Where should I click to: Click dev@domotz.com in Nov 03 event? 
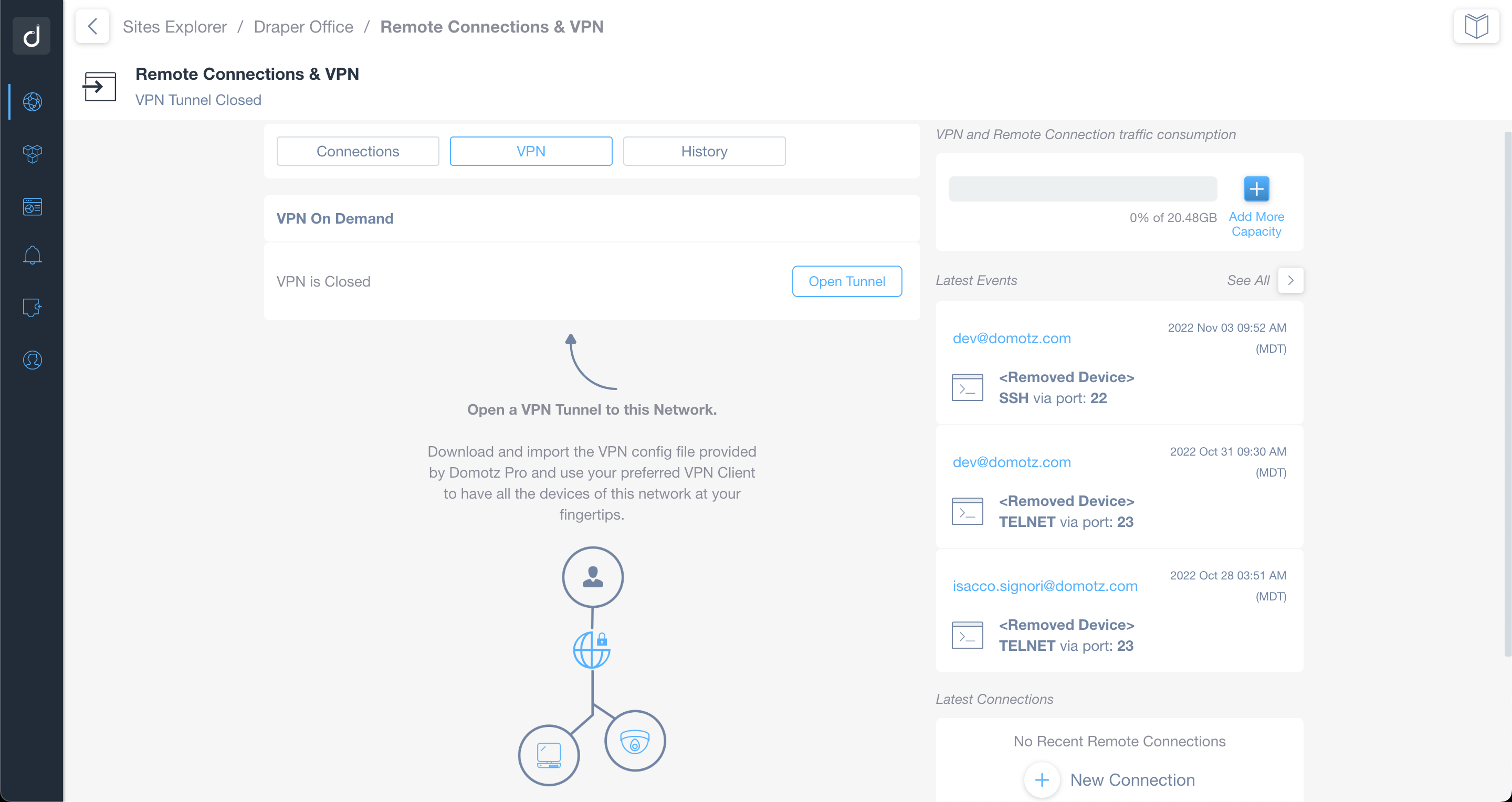[1011, 339]
